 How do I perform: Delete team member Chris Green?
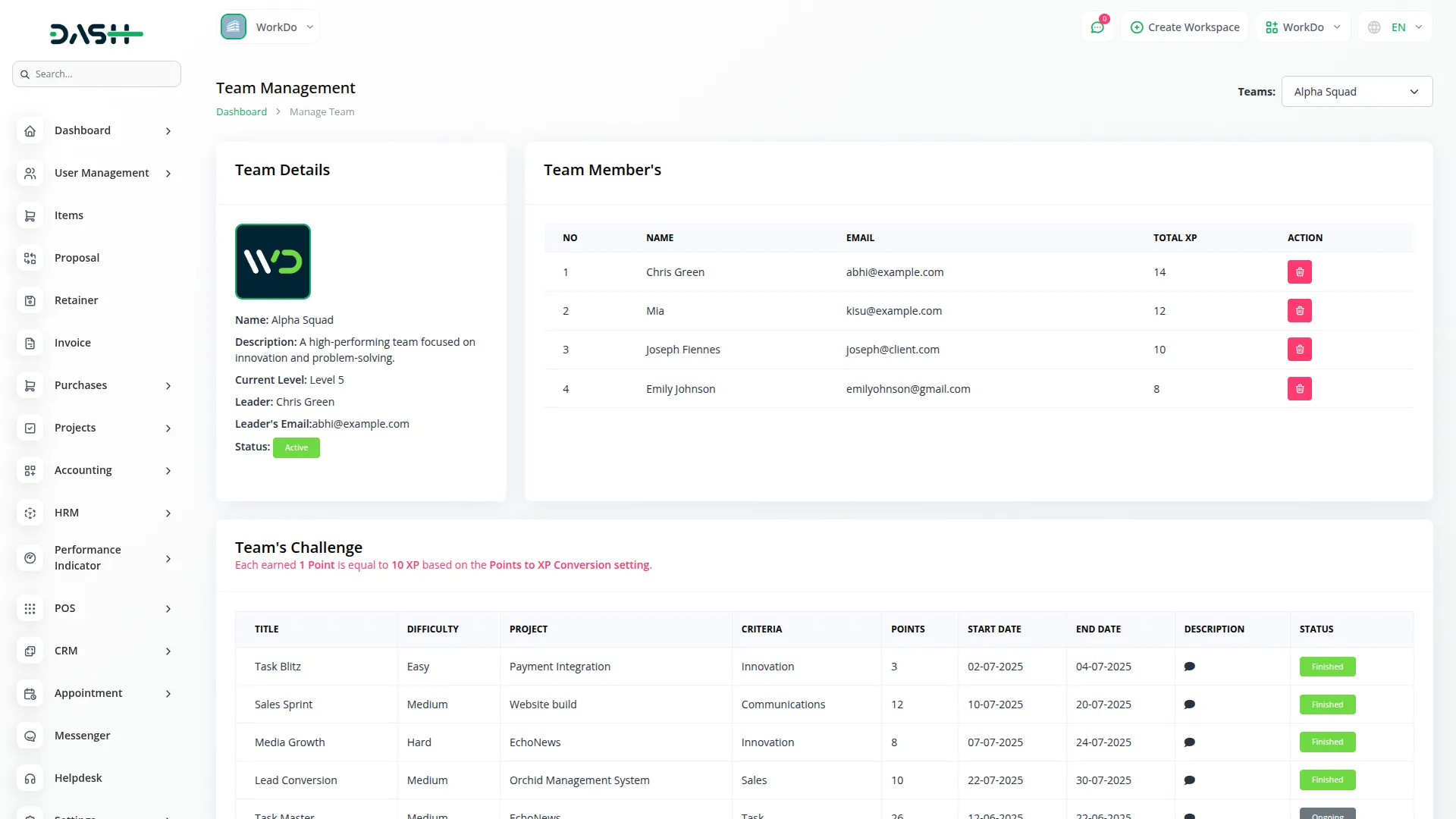[x=1299, y=272]
